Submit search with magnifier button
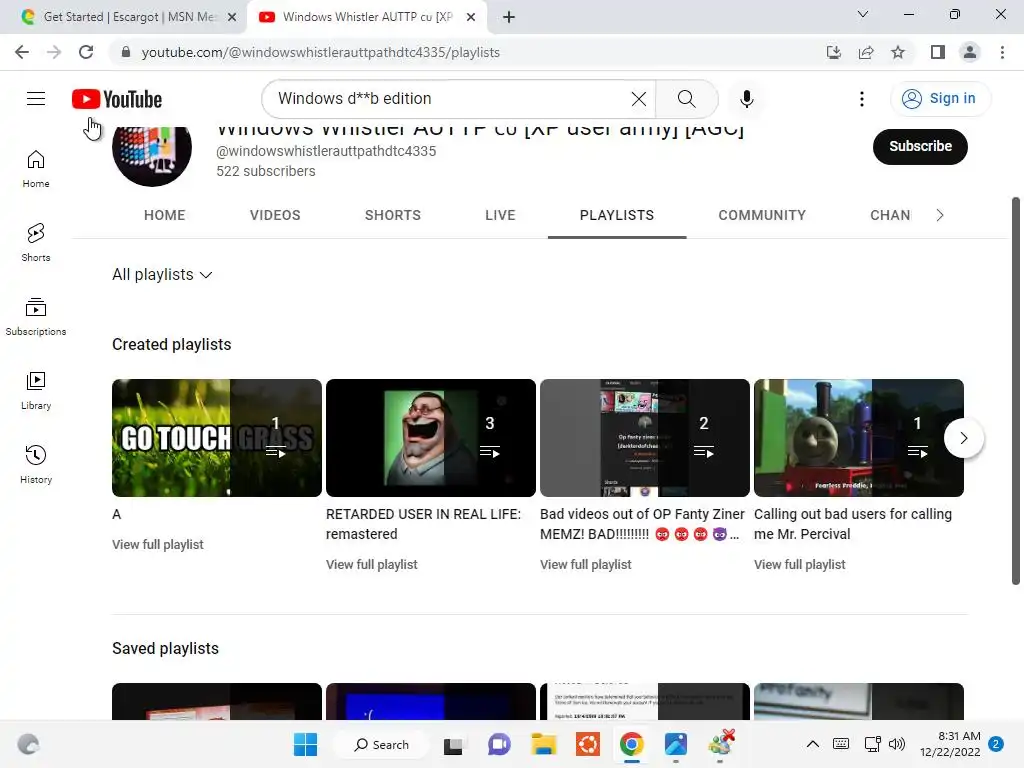Viewport: 1024px width, 768px height. click(x=686, y=99)
